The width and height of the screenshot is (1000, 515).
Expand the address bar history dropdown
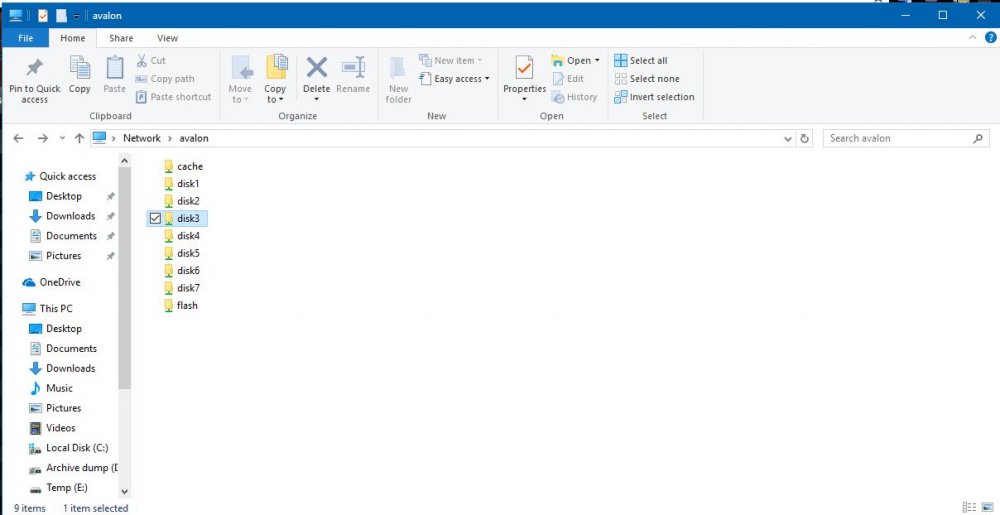tap(788, 138)
